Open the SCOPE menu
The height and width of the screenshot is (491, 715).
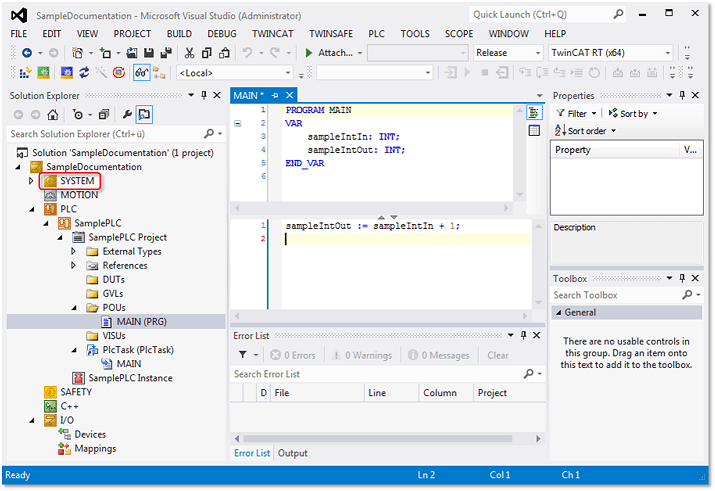click(x=459, y=34)
